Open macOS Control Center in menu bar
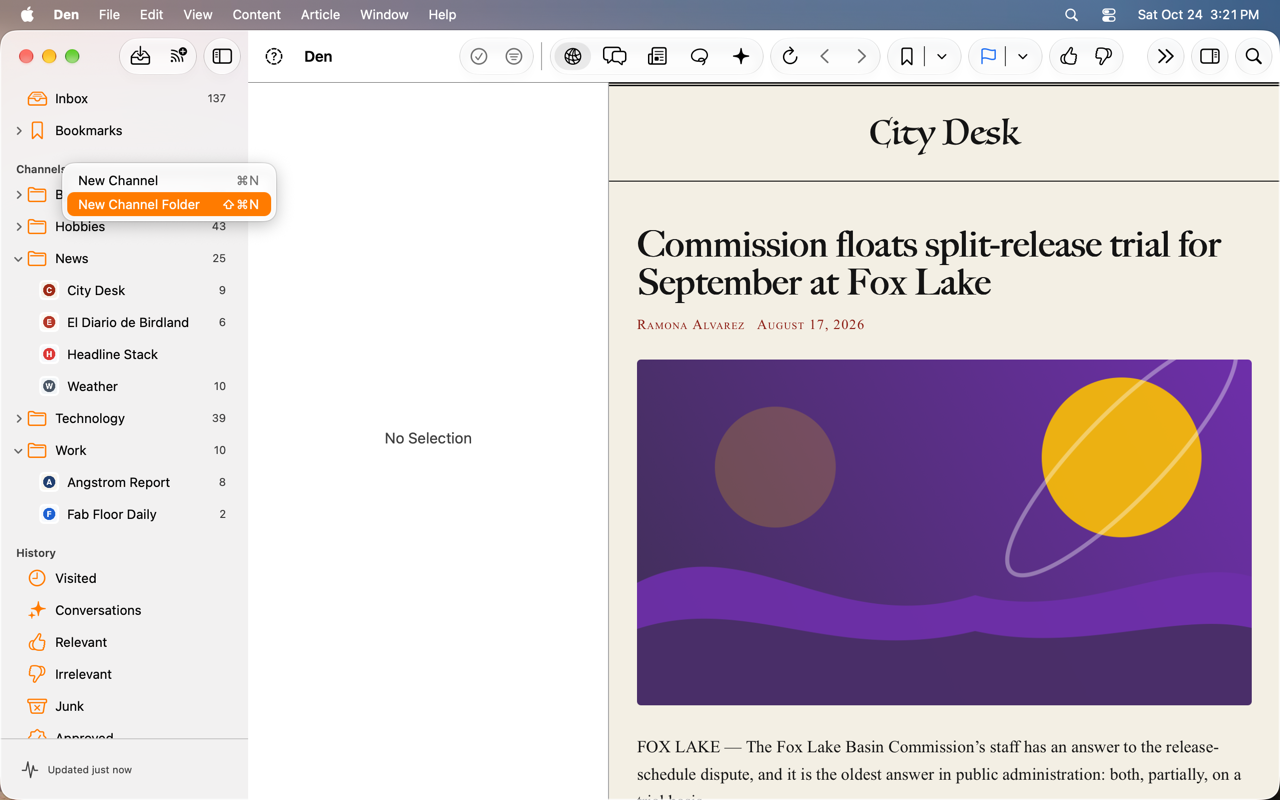 point(1108,14)
